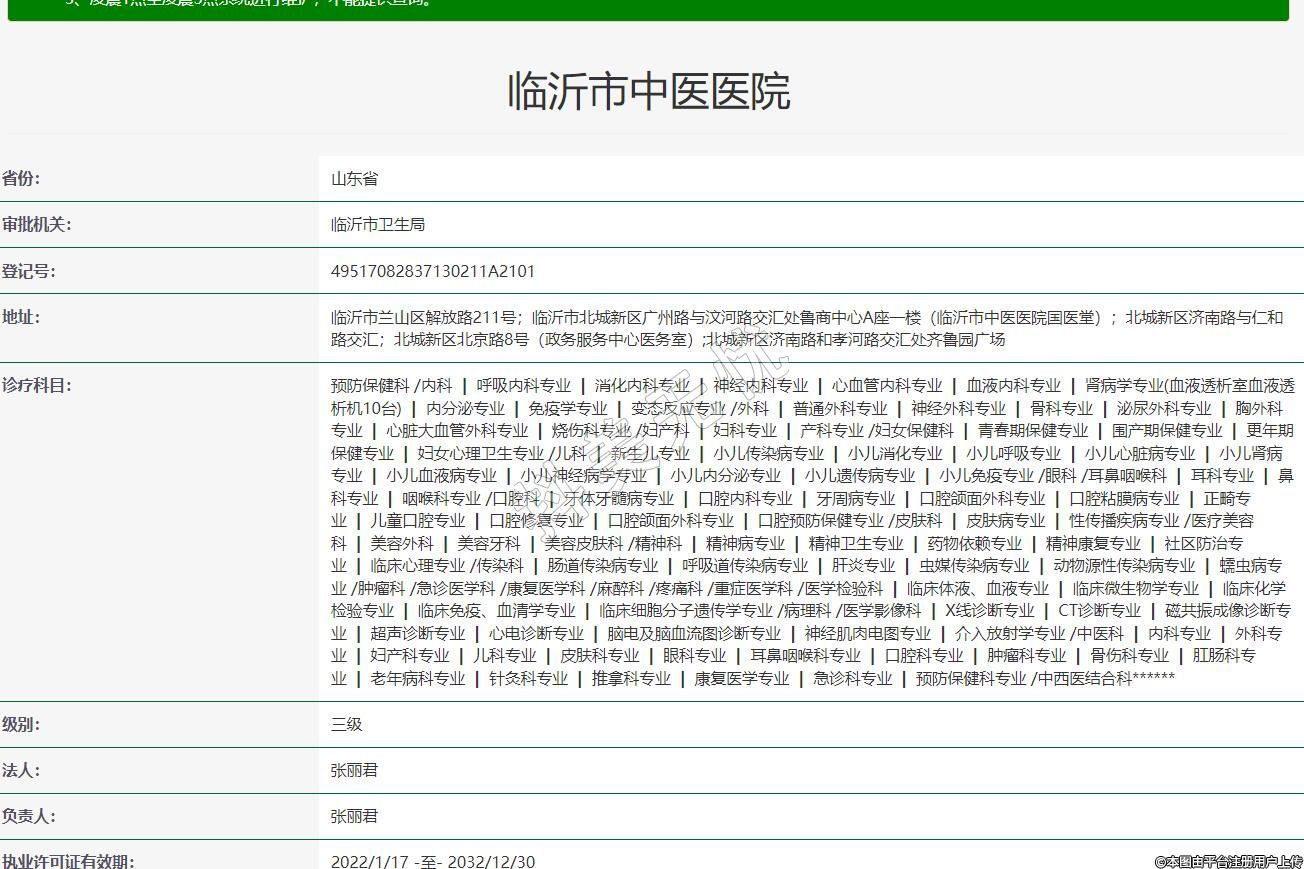Click 呼吸内科专业 in the department list

(523, 385)
